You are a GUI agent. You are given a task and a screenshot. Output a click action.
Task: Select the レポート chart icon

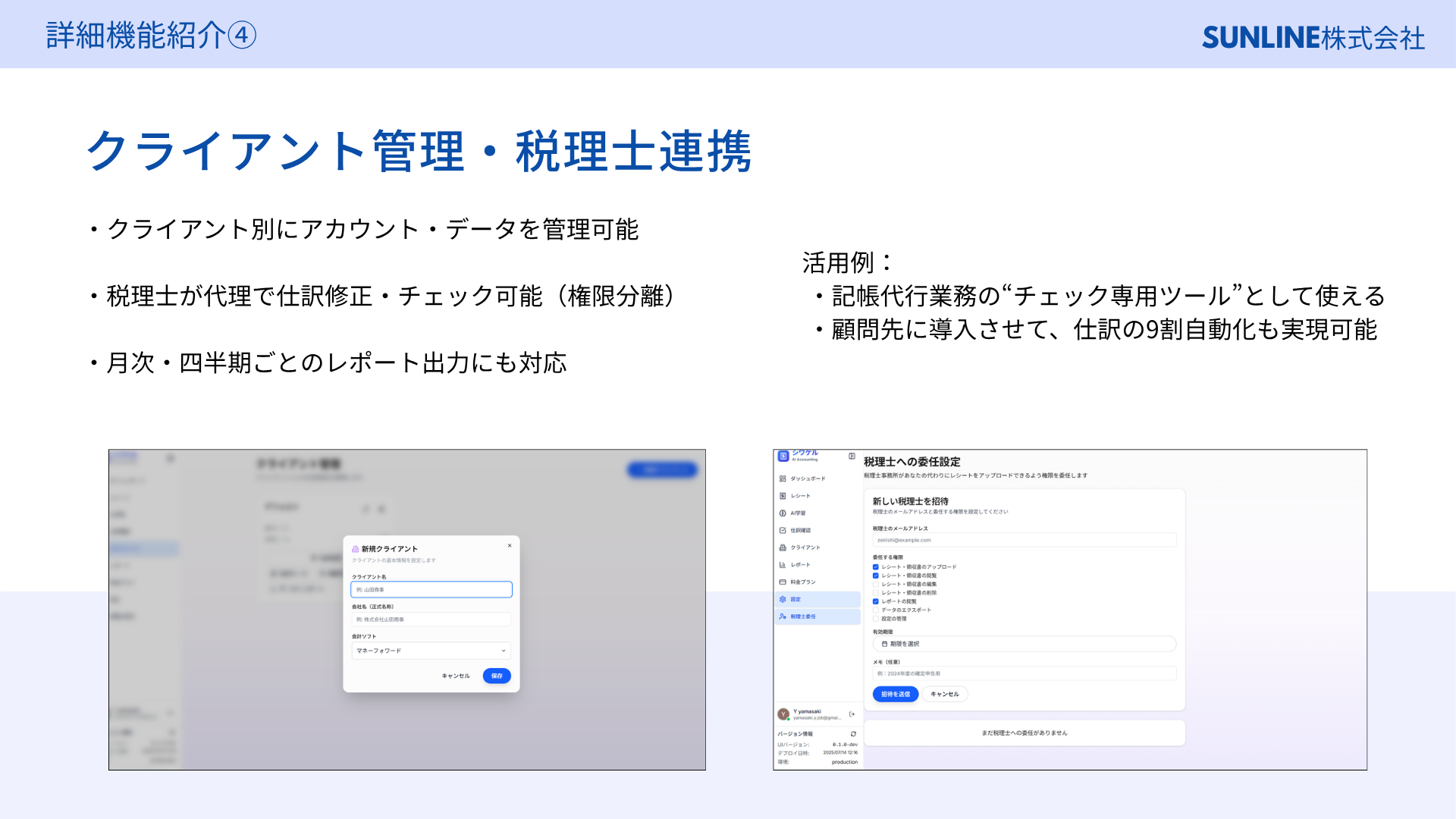[783, 565]
